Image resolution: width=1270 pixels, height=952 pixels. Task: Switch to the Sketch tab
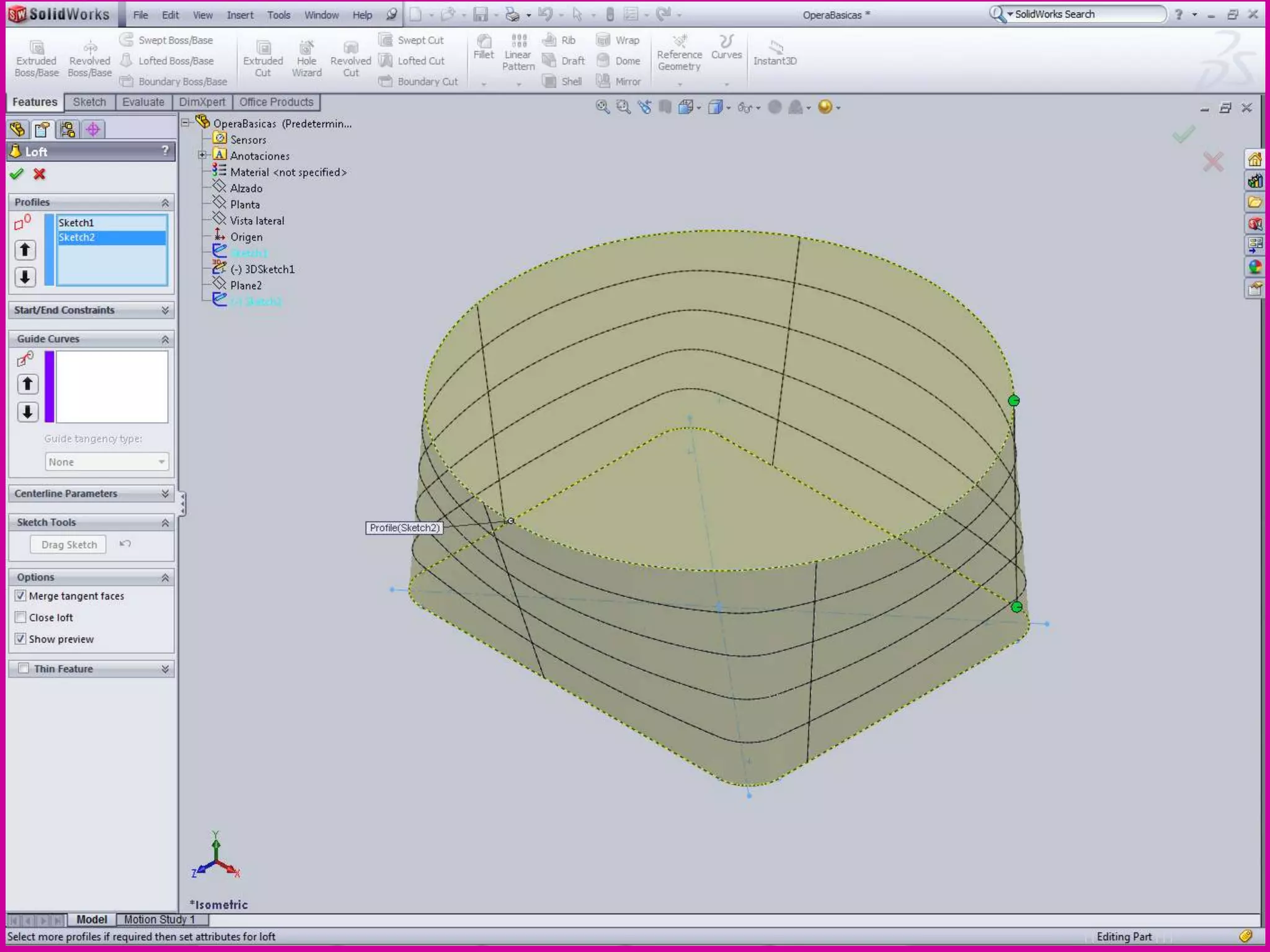pos(89,102)
